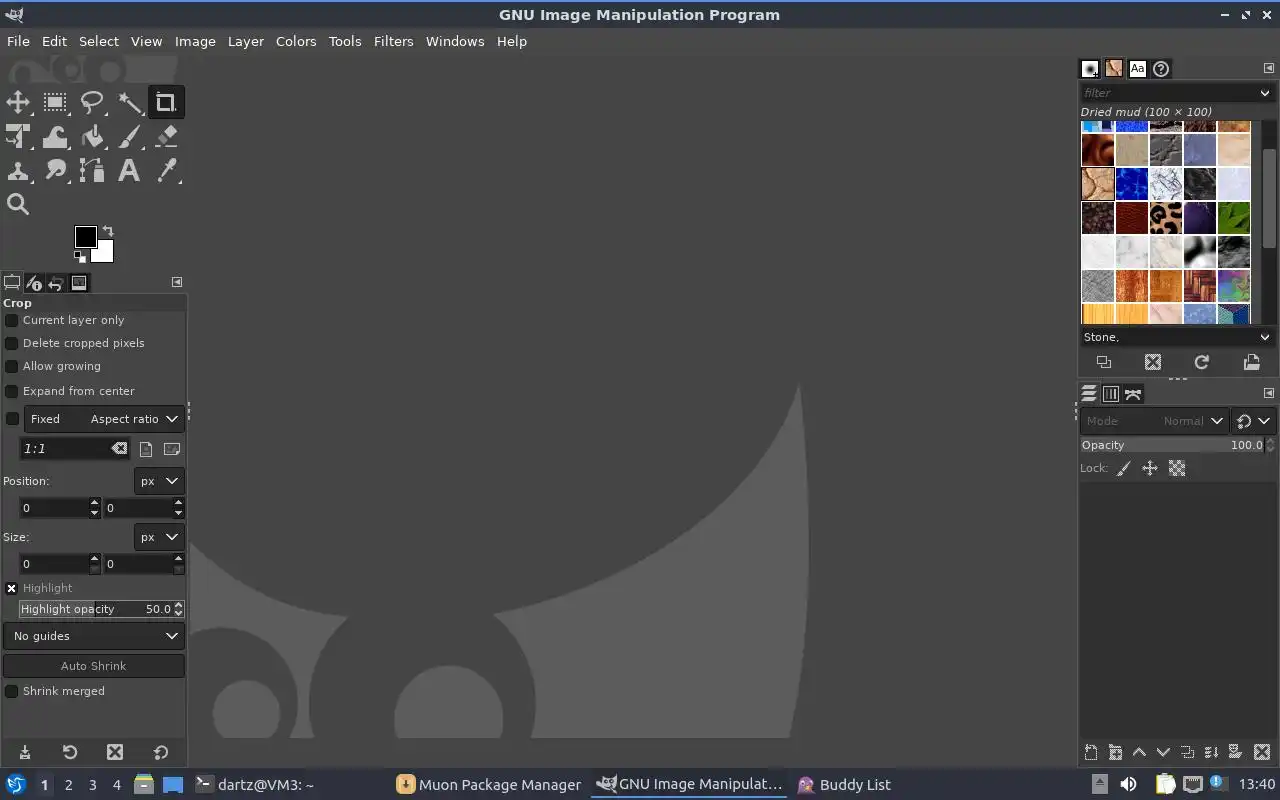Screen dimensions: 1280x800
Task: Select the Move tool
Action: 18,102
